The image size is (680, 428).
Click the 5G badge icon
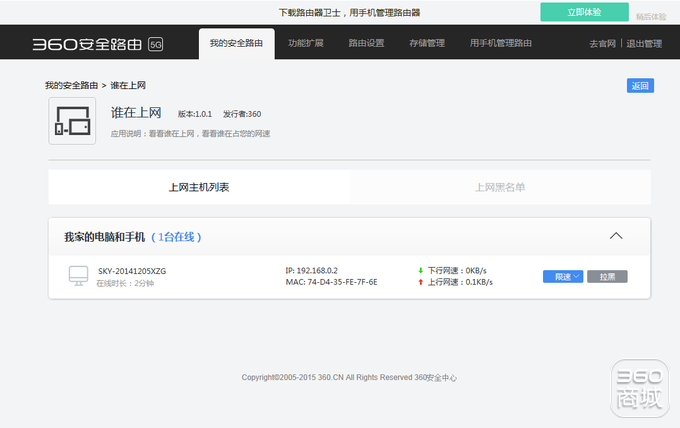[x=156, y=44]
